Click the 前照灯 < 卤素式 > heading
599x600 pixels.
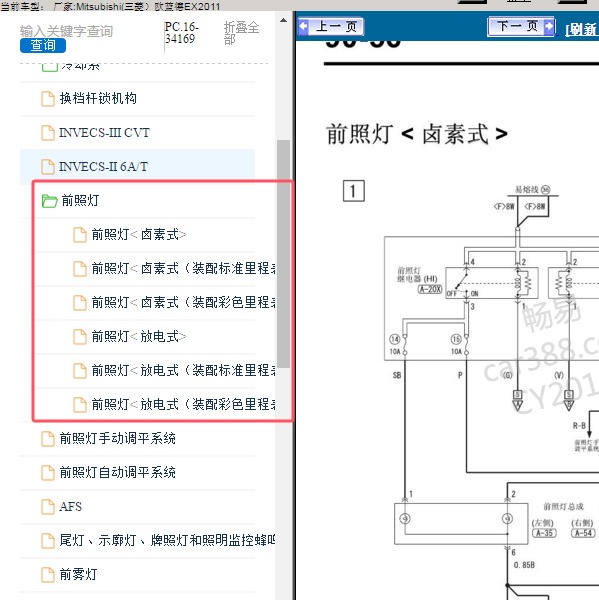[417, 134]
